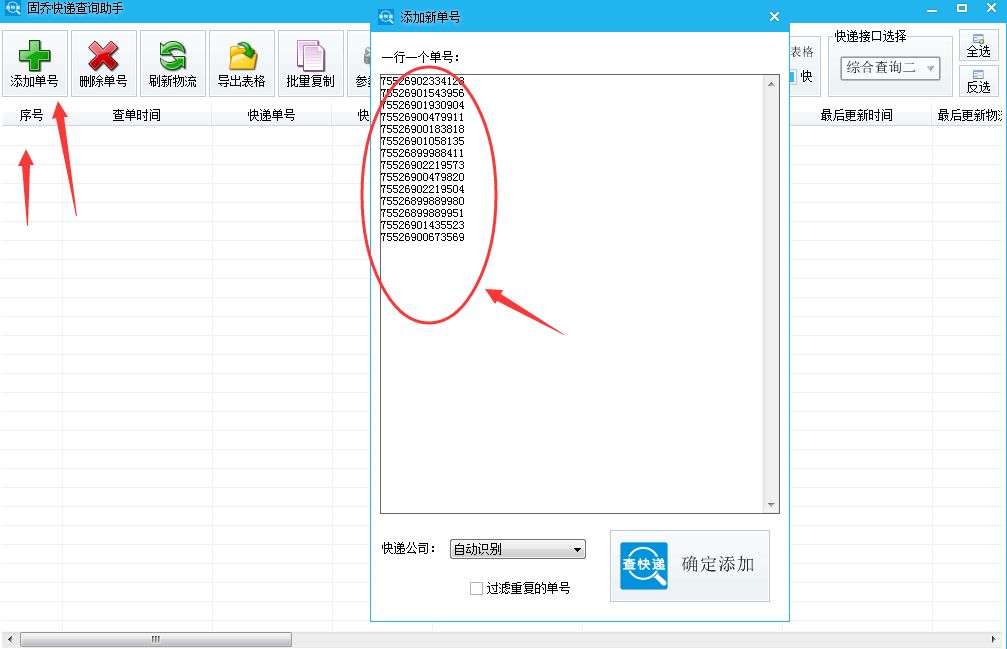Screen dimensions: 1007x649
Task: Expand the 自动识别 selection list
Action: tap(517, 549)
